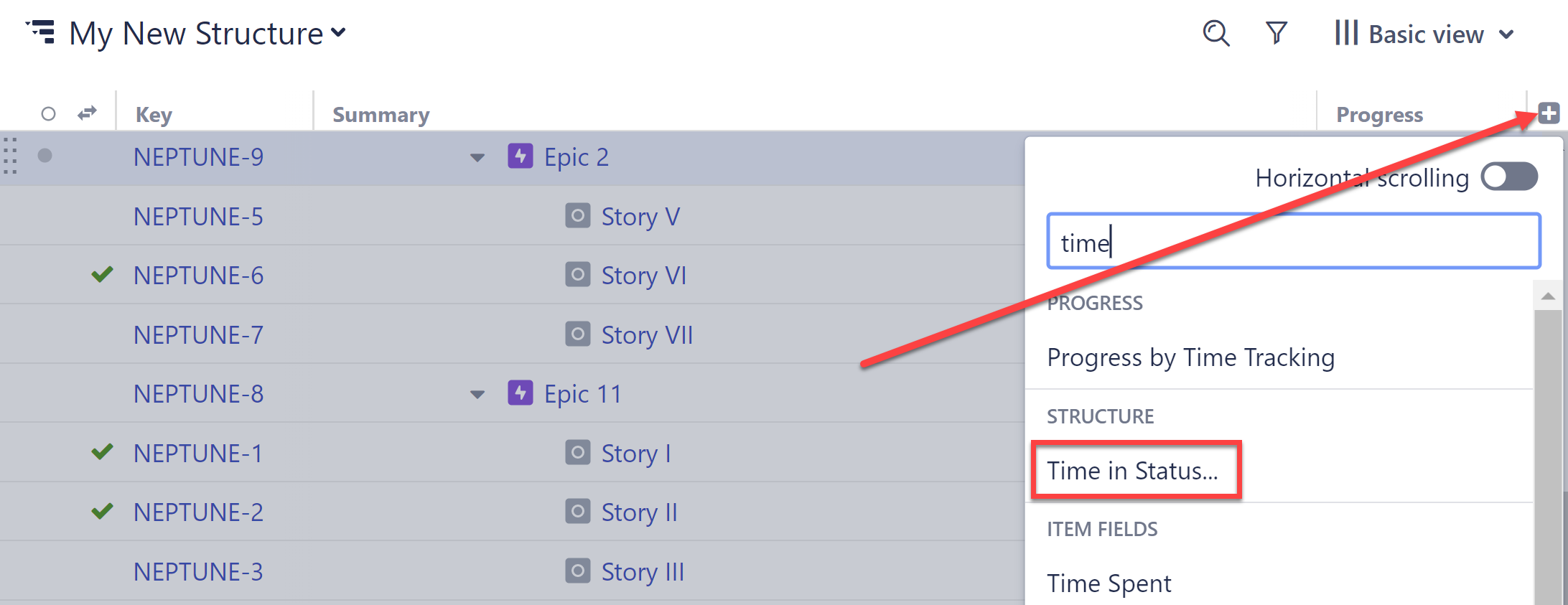1568x605 pixels.
Task: Open the structure search icon
Action: [1215, 33]
